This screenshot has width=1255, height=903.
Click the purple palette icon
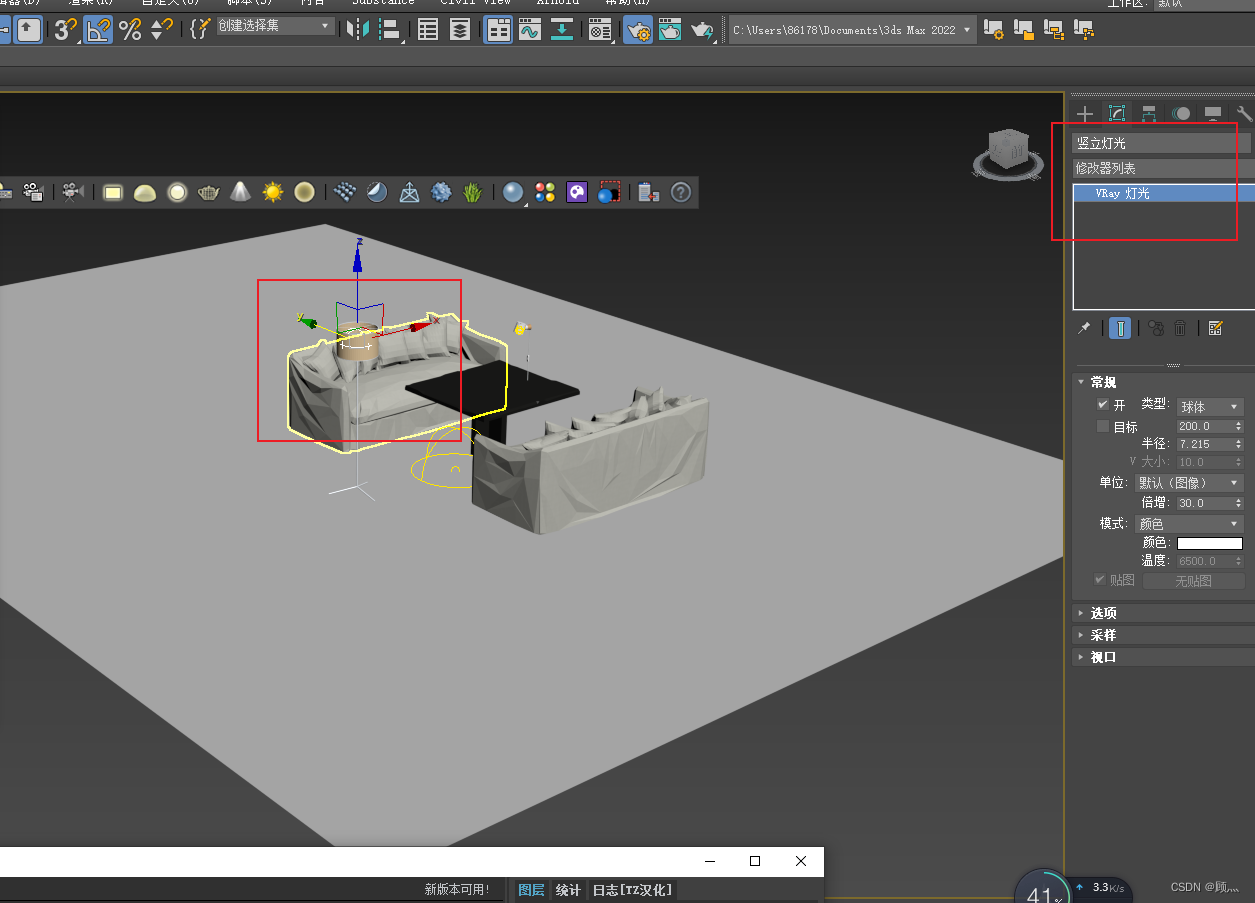click(x=577, y=192)
